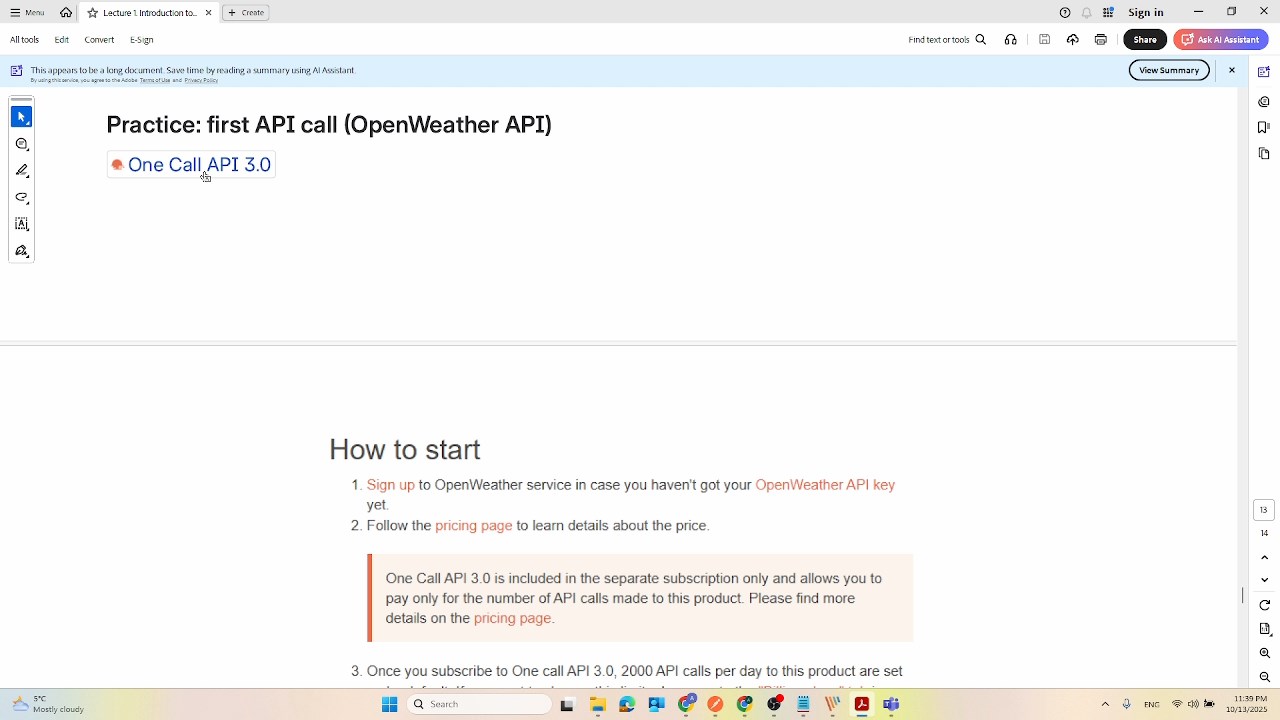Go to the next page arrow
The image size is (1280, 720).
coord(1264,580)
